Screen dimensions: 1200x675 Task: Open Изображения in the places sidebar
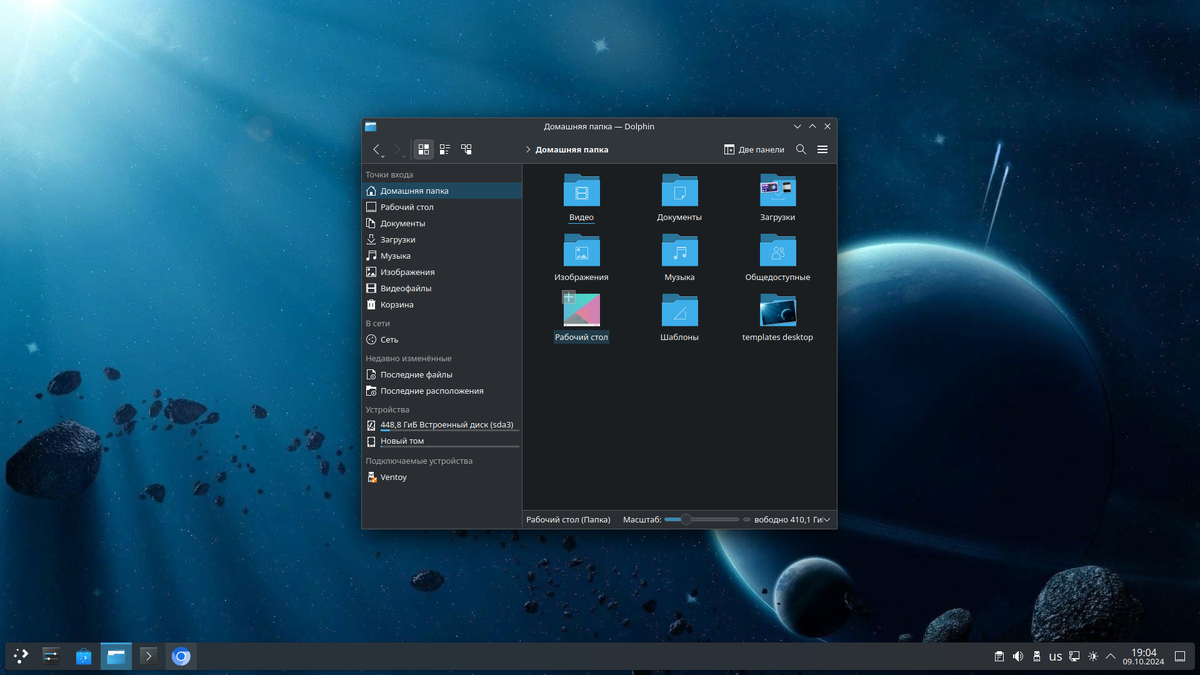442,272
